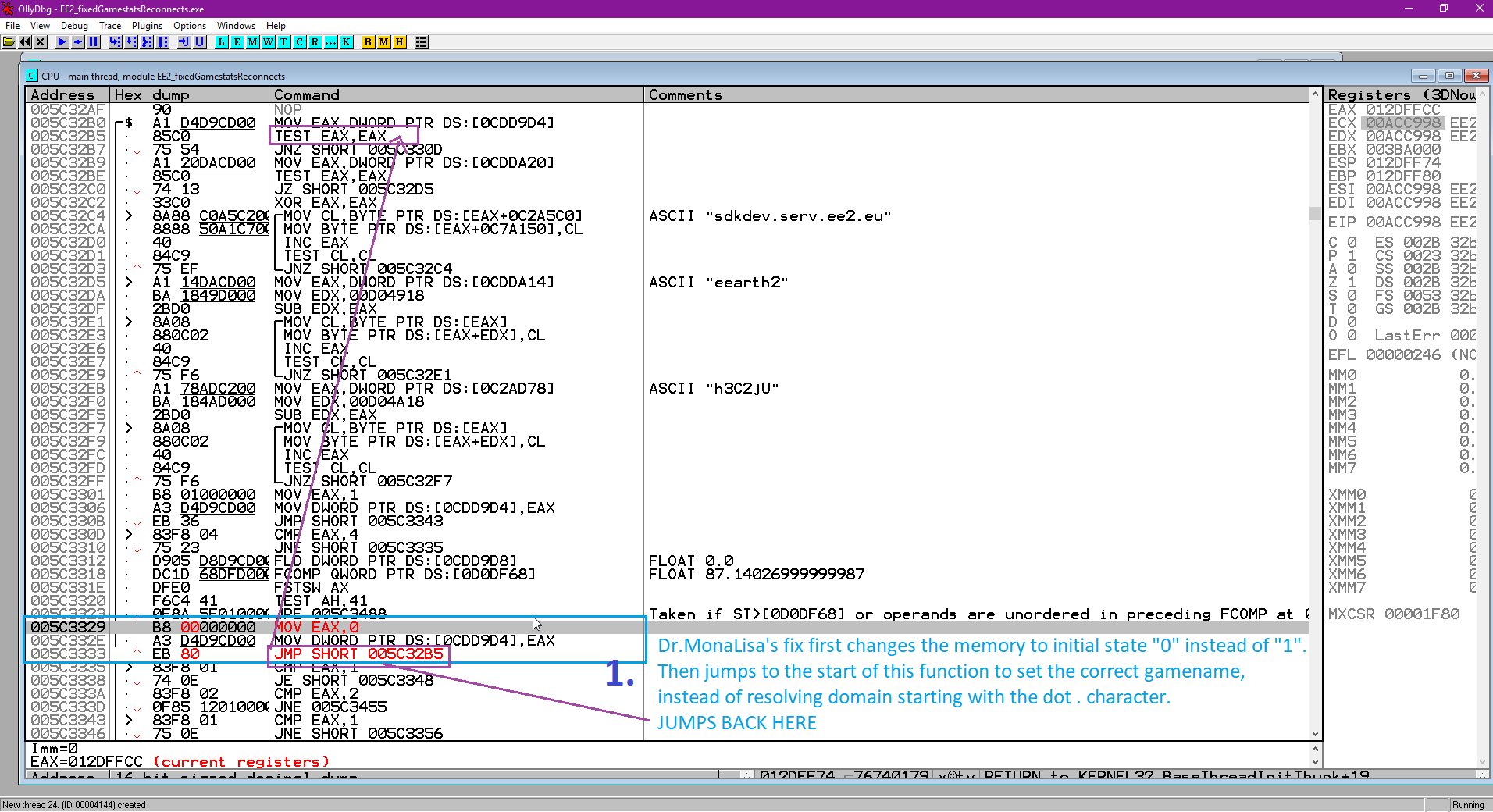
Task: Click the EFL 00000246 flags value
Action: [1402, 354]
